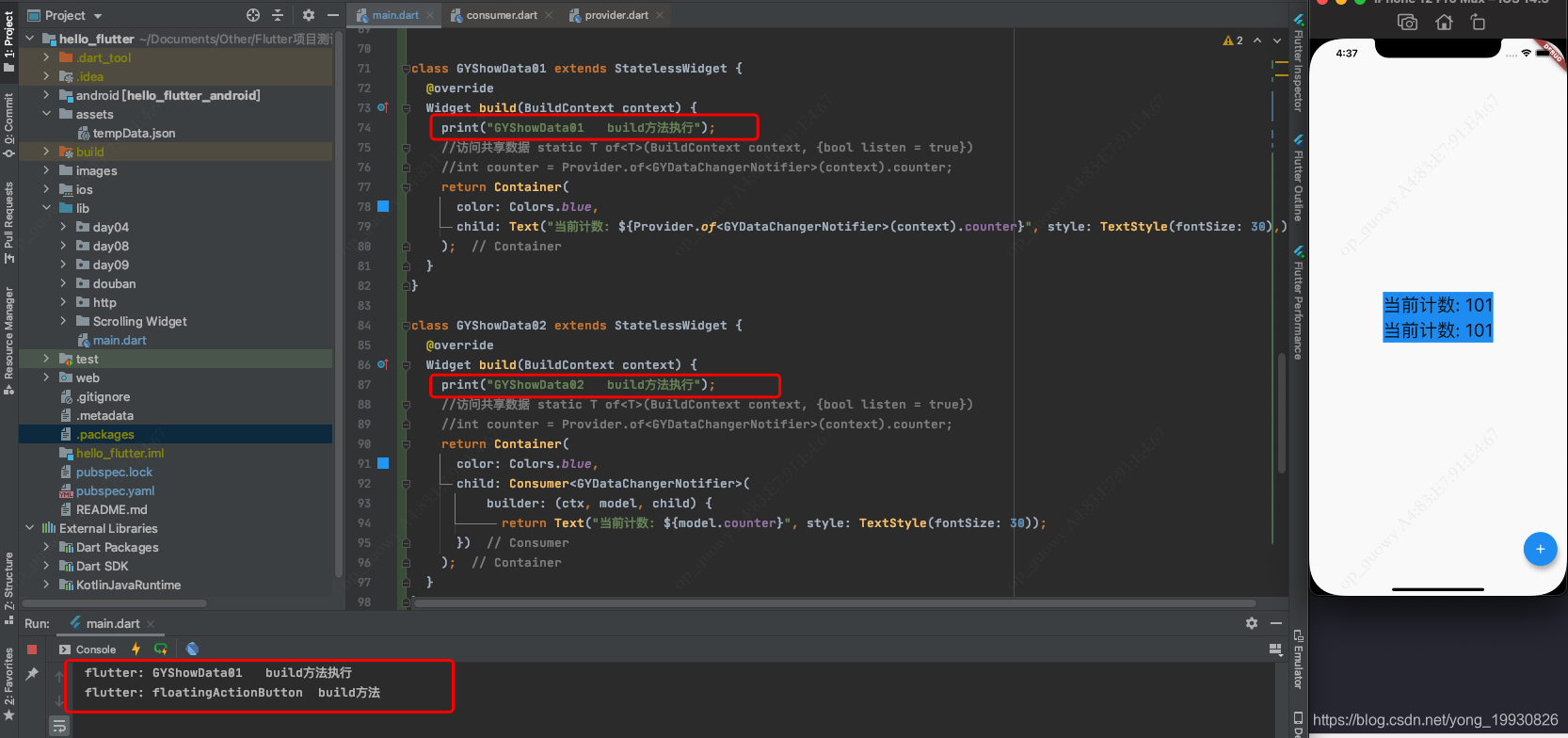This screenshot has height=738, width=1568.
Task: Pin the Run tab with the pin icon
Action: point(32,674)
